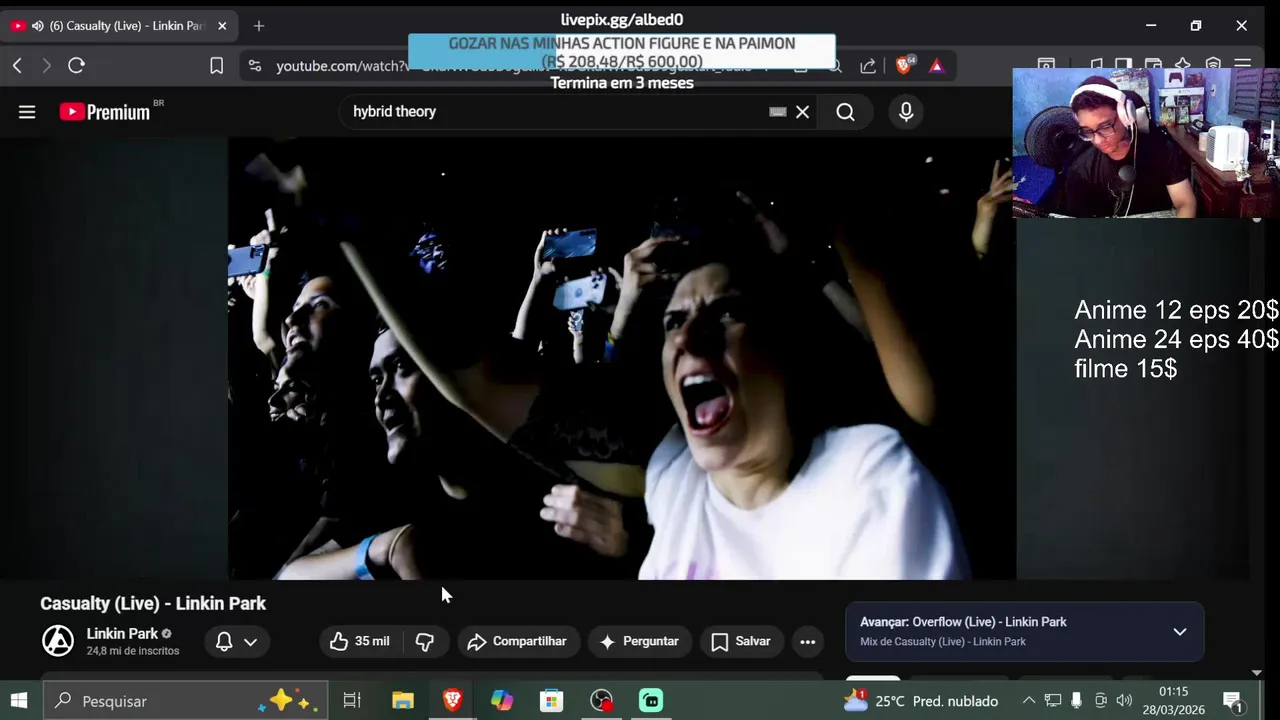Run search with the magnifier button
The image size is (1280, 720).
tap(845, 112)
